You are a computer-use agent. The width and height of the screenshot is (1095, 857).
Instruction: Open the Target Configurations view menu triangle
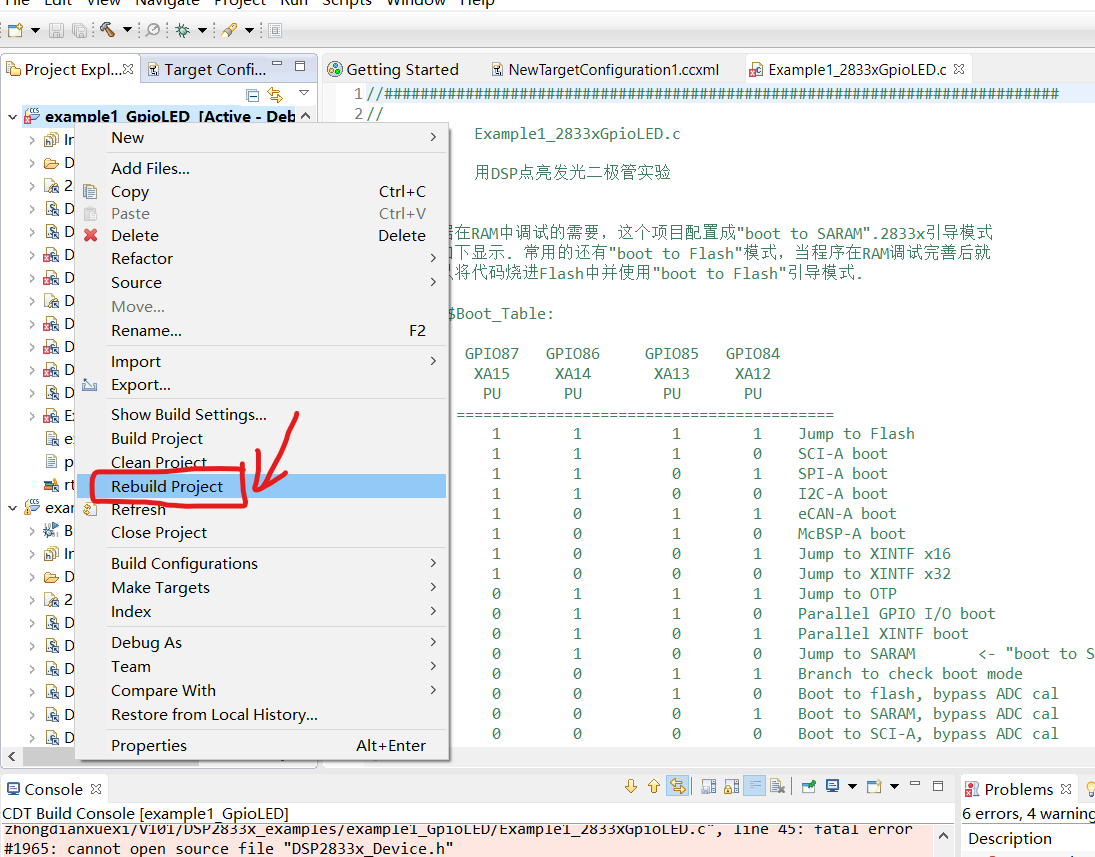point(305,92)
